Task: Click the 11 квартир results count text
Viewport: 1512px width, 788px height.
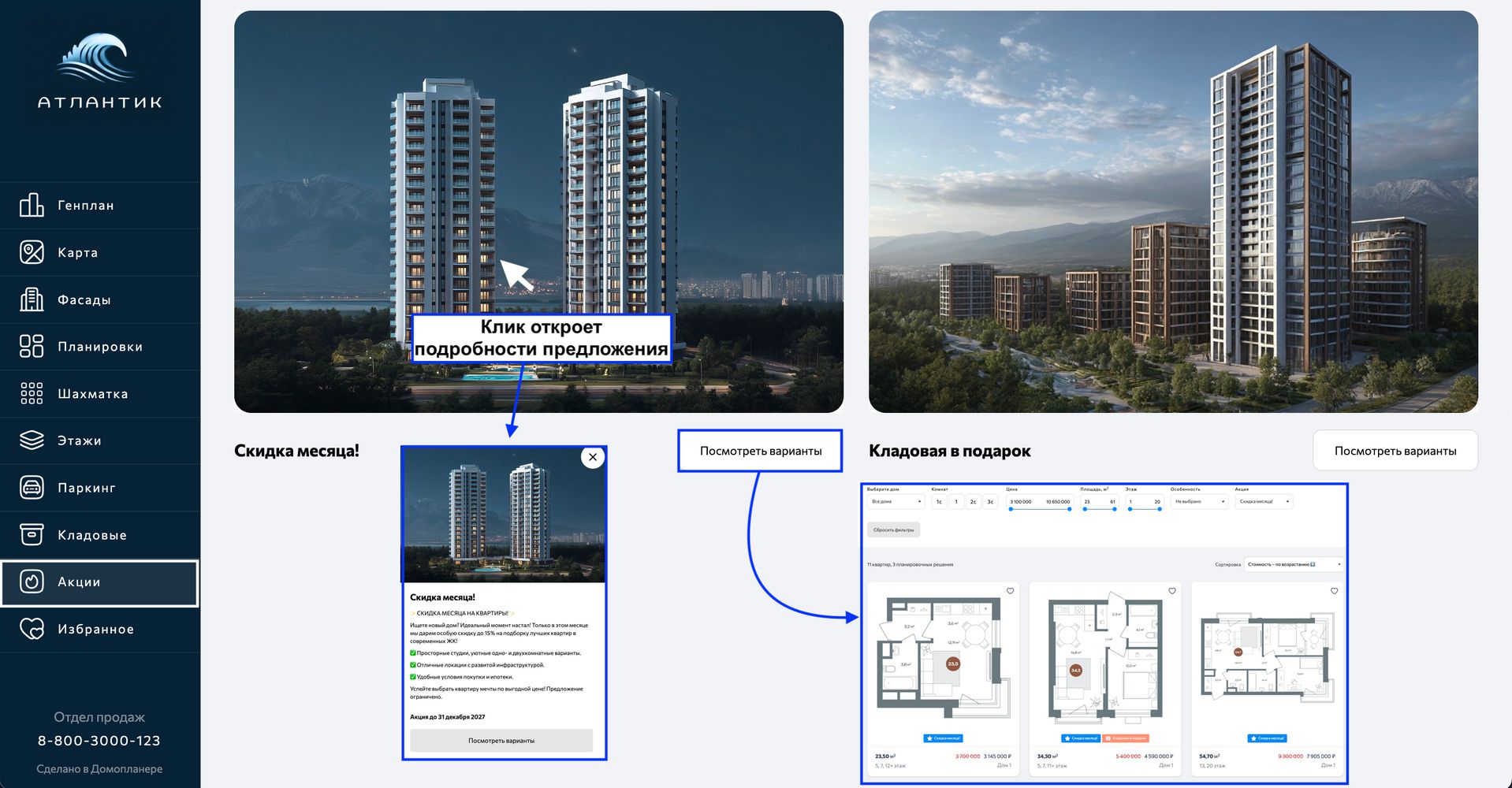Action: tap(911, 564)
